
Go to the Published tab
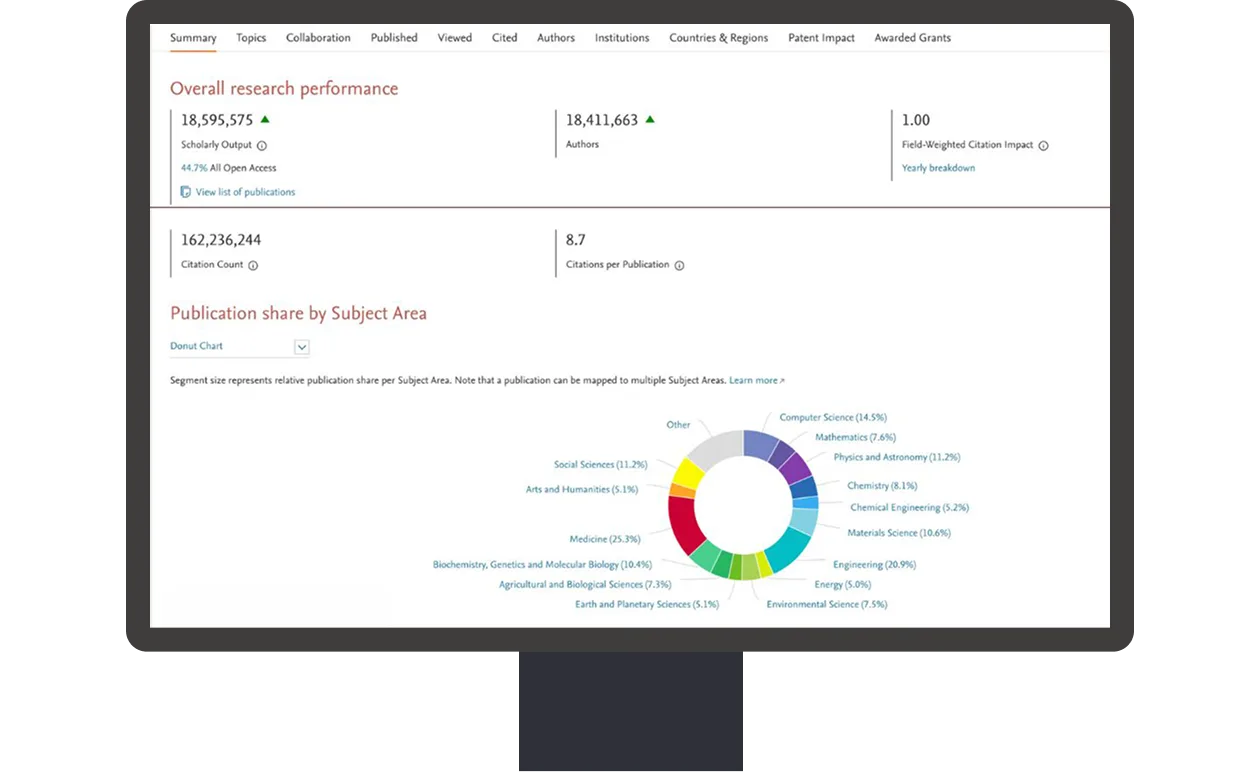pyautogui.click(x=394, y=38)
